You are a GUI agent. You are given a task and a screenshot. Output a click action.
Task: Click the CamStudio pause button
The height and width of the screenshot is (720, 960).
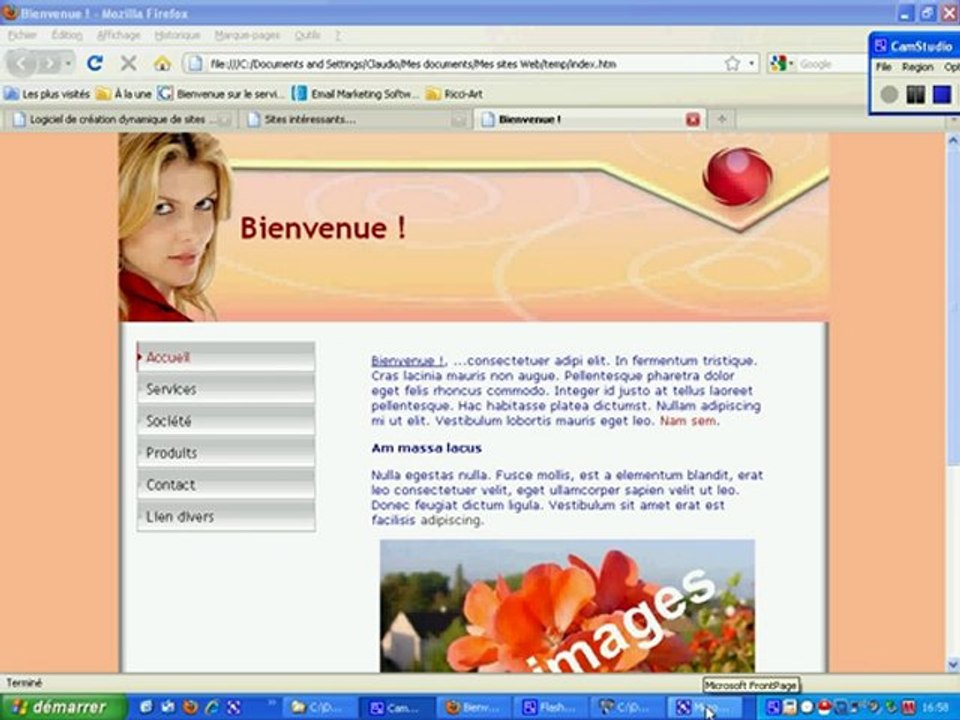click(x=915, y=94)
